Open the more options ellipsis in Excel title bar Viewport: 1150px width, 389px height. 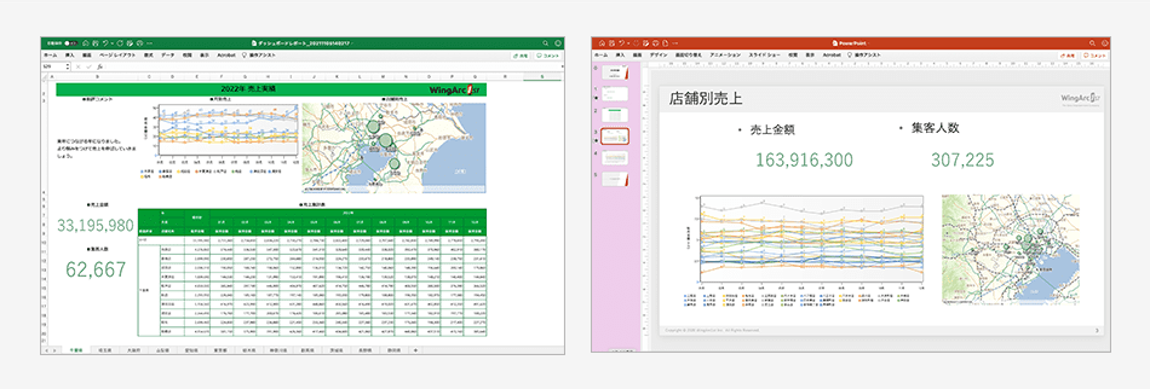(x=150, y=43)
